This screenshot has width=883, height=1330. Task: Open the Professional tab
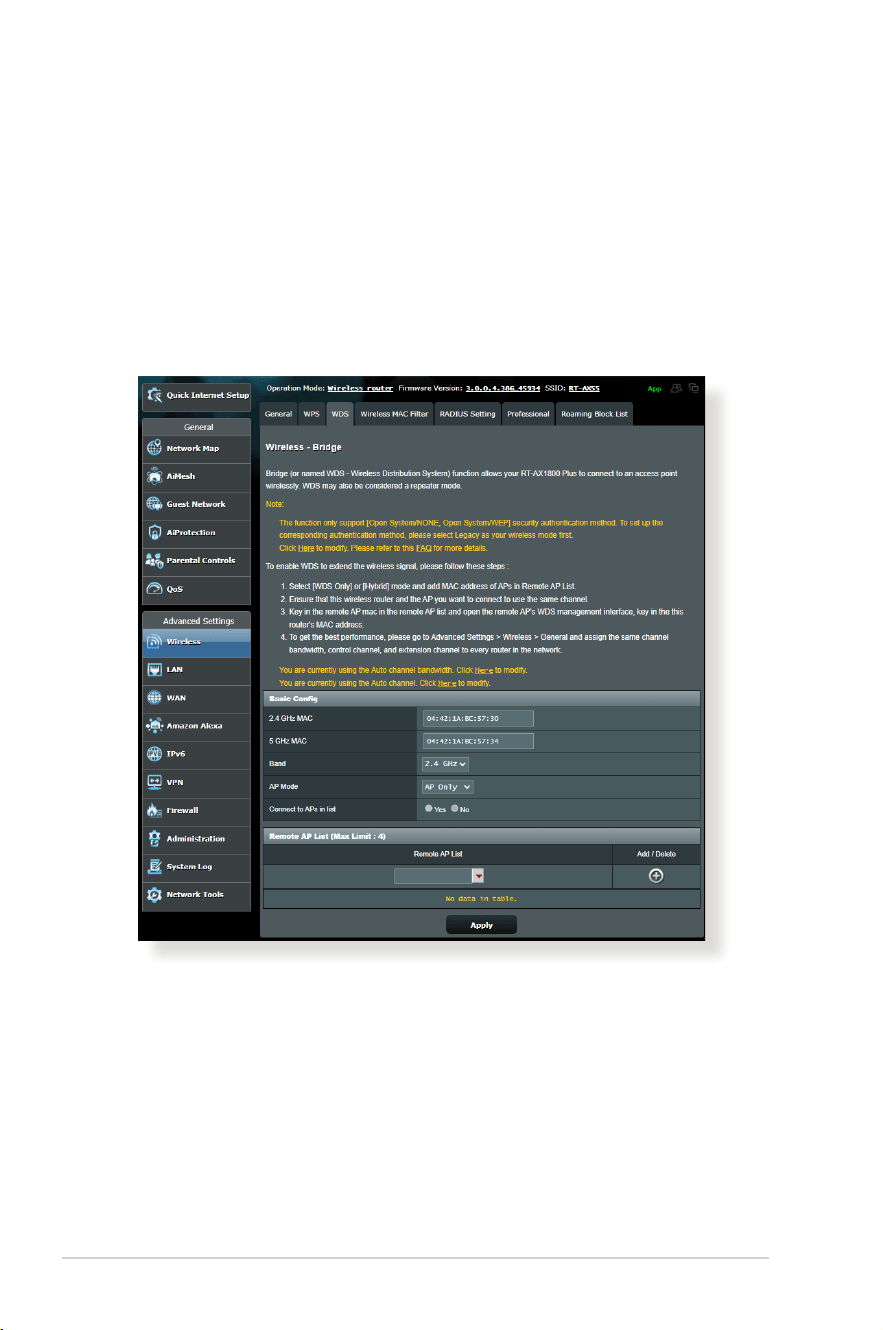(x=528, y=414)
